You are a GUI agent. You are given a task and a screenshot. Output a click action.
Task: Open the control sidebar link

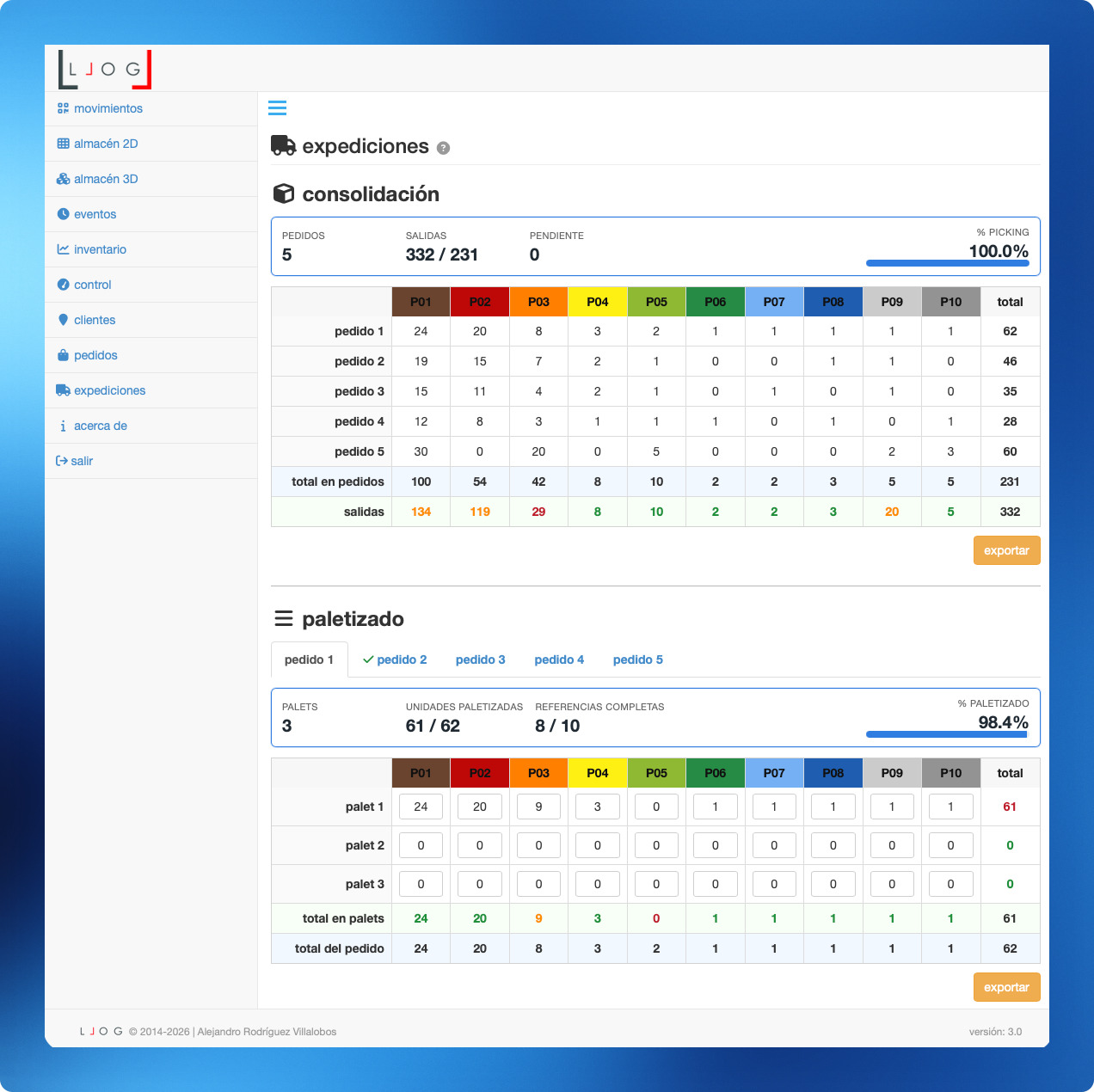point(93,285)
